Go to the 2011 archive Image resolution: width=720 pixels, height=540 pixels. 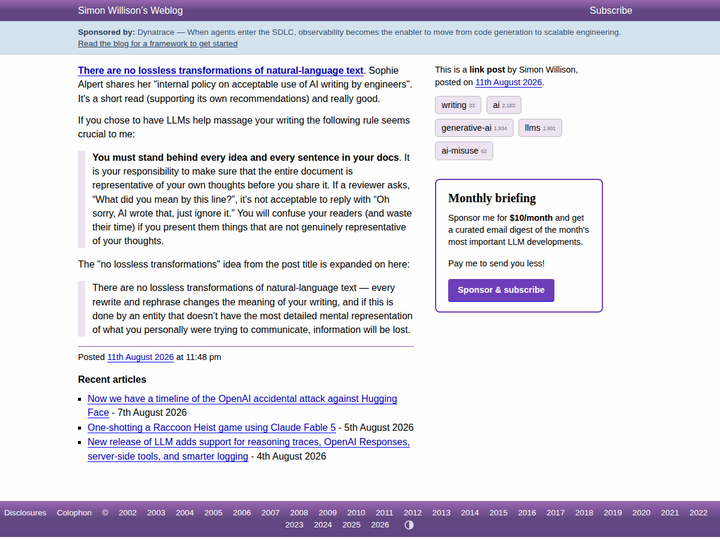(384, 513)
